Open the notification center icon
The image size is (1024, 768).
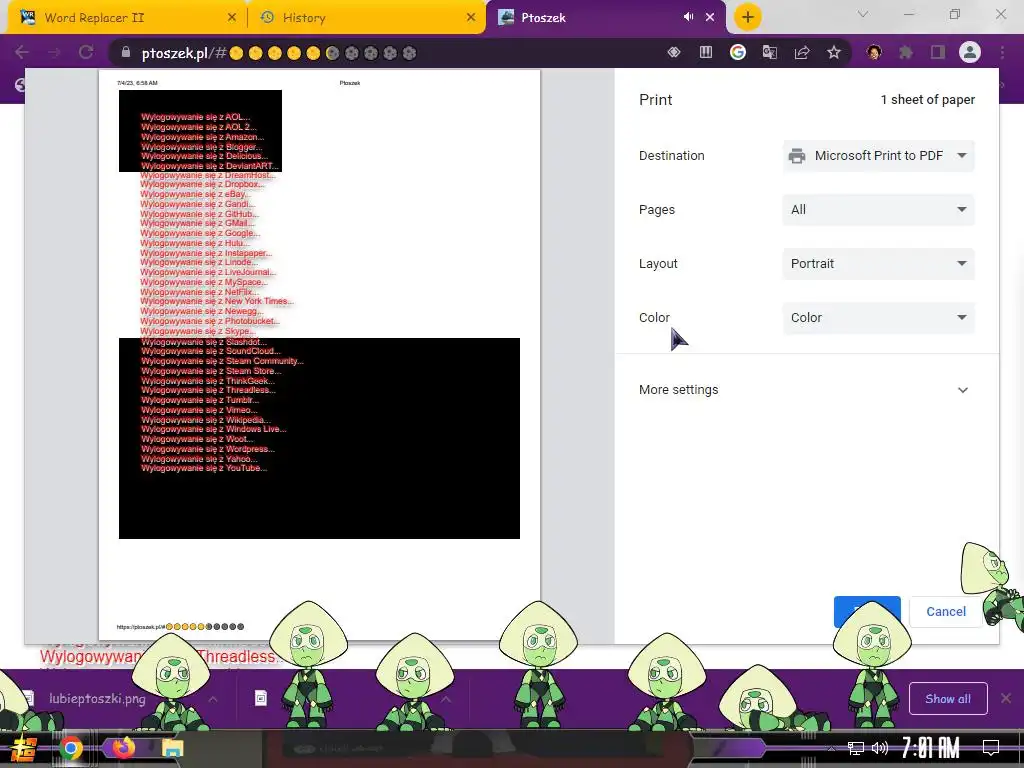coord(991,748)
